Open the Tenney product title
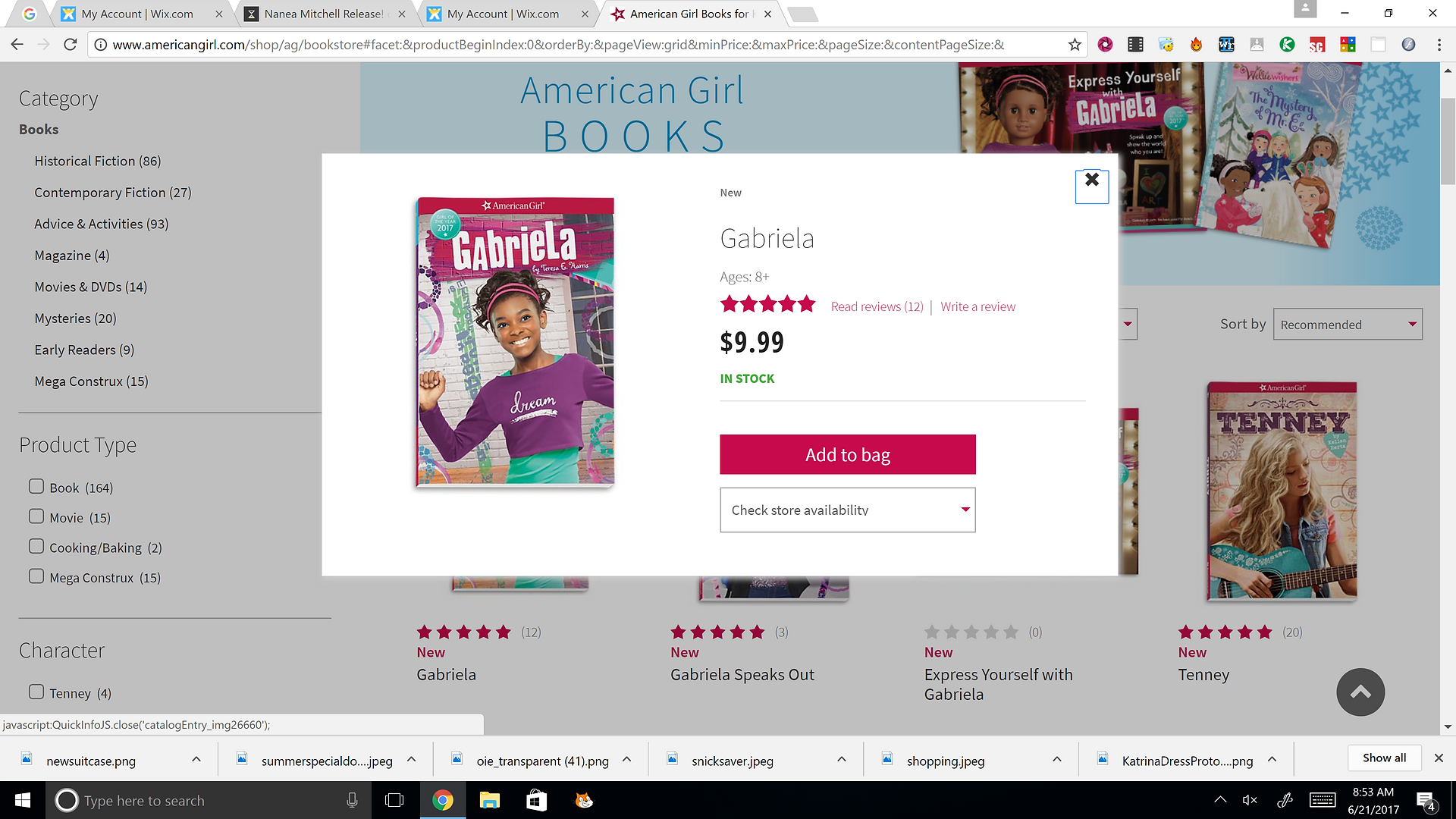 coord(1203,674)
